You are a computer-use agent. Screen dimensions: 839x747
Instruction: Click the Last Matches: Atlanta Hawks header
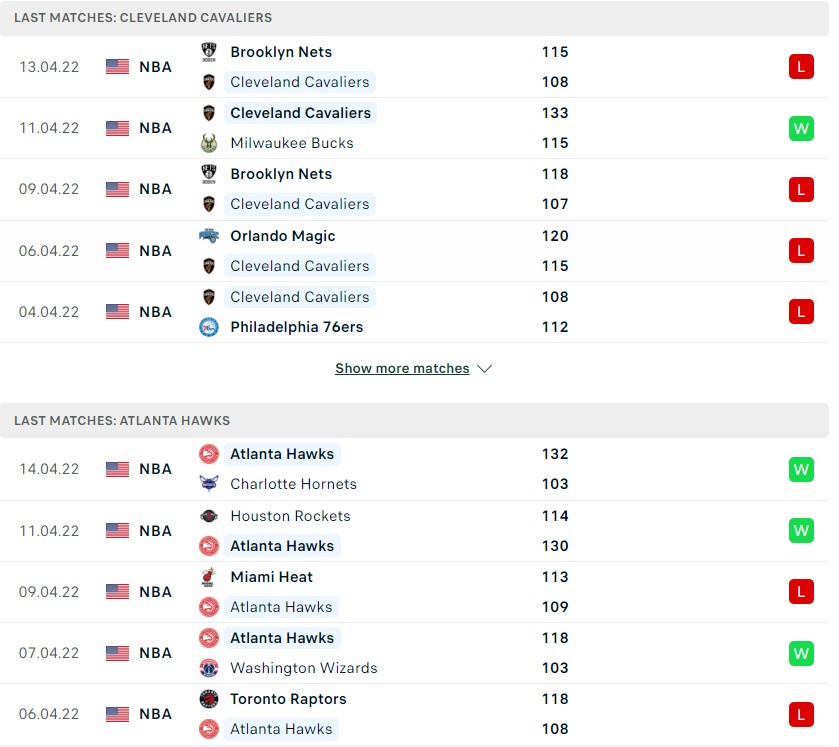click(x=122, y=421)
